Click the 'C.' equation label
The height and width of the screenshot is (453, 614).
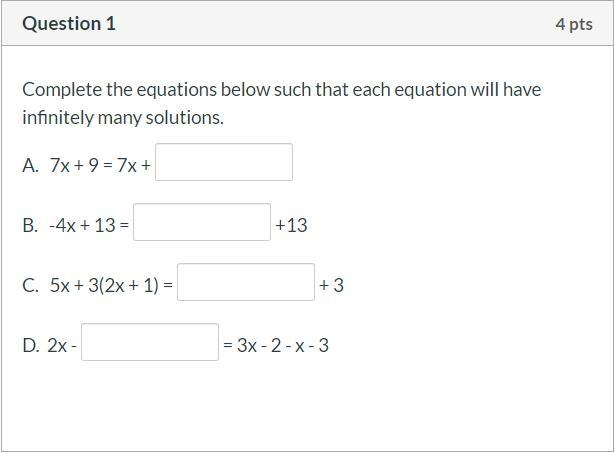[x=31, y=285]
